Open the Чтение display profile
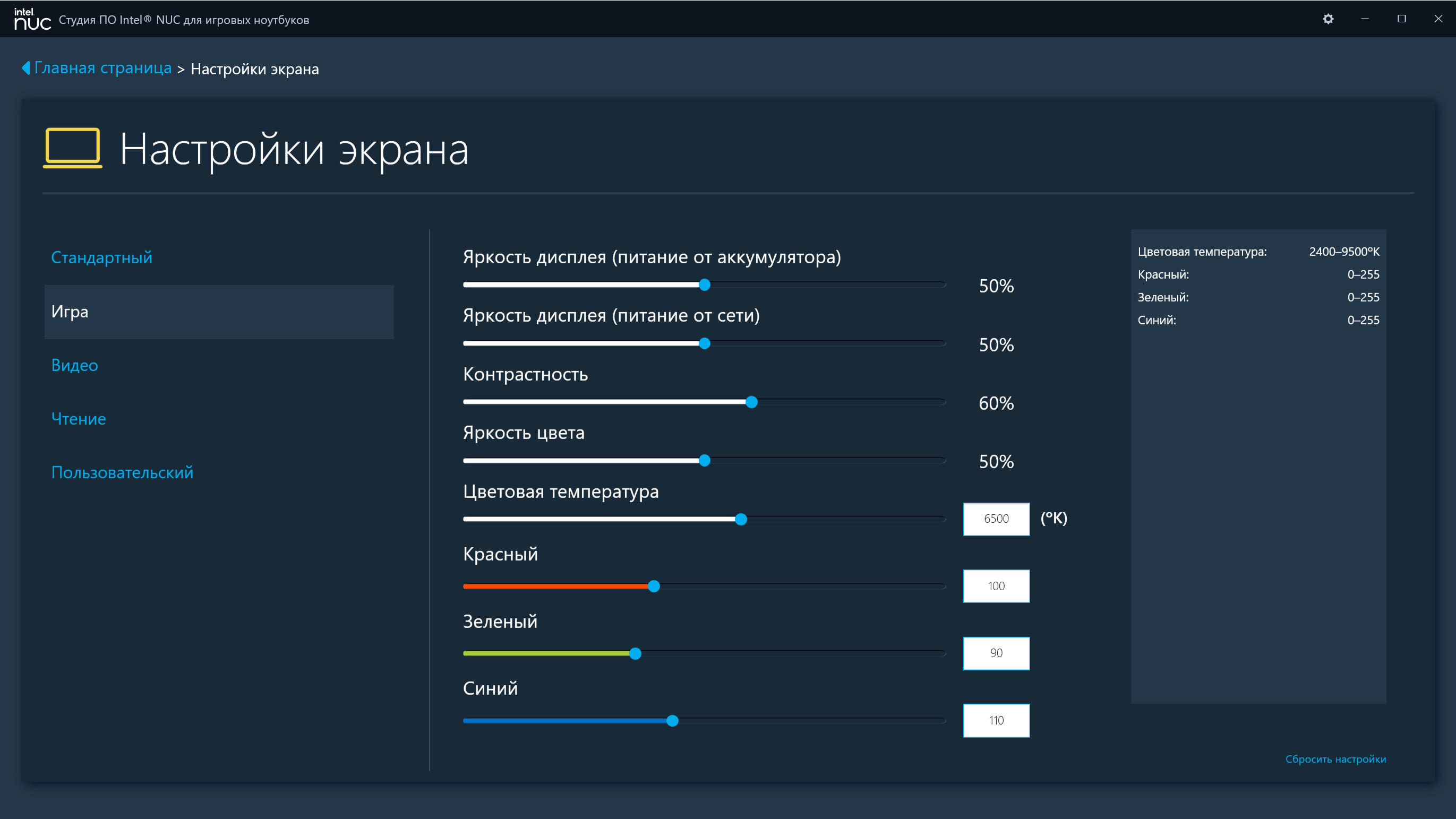The height and width of the screenshot is (819, 1456). [79, 419]
